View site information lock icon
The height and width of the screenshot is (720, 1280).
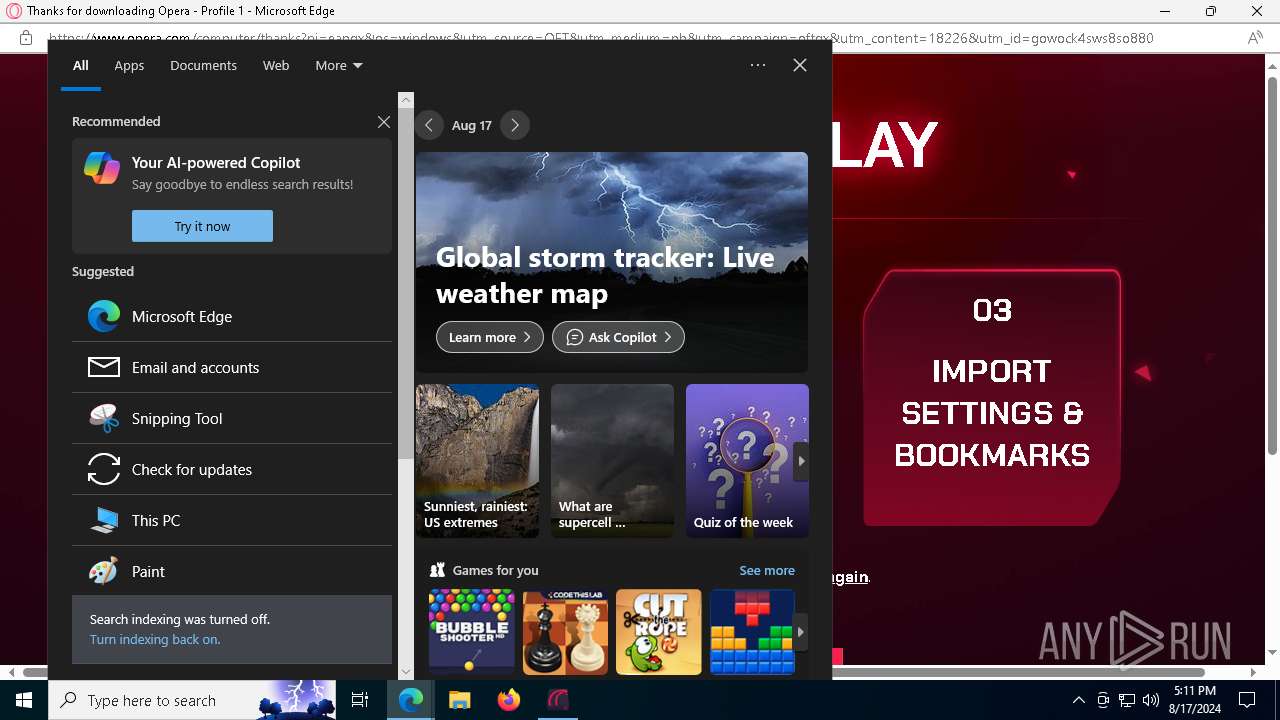click(x=26, y=38)
